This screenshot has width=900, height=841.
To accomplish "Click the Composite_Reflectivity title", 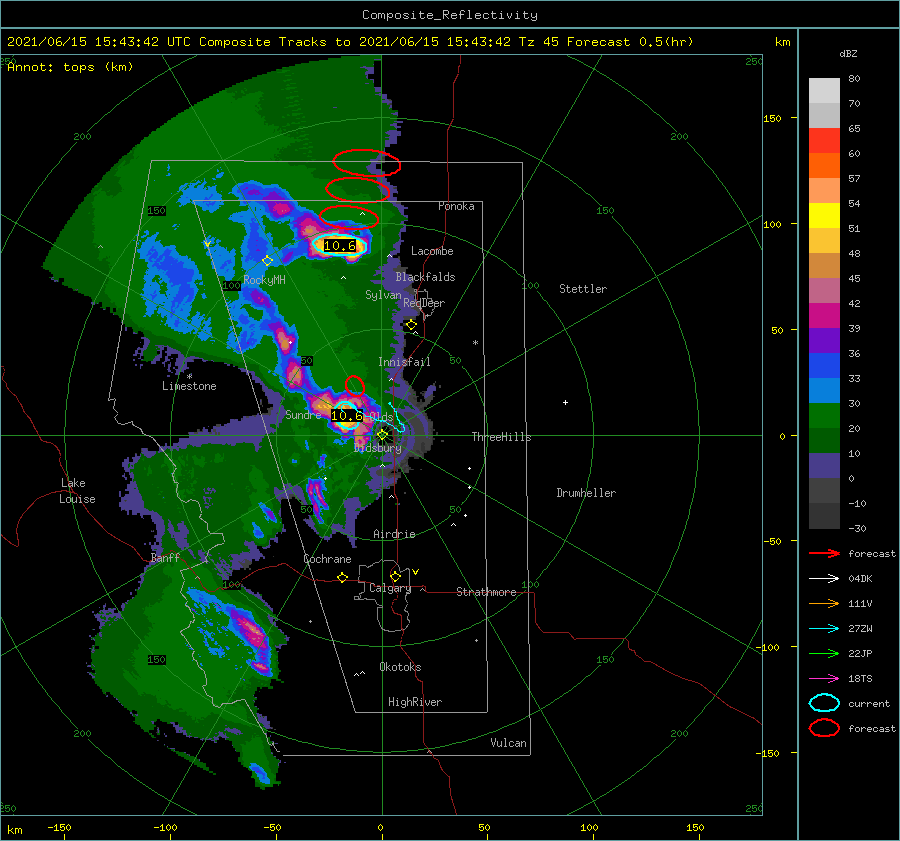I will click(x=449, y=15).
